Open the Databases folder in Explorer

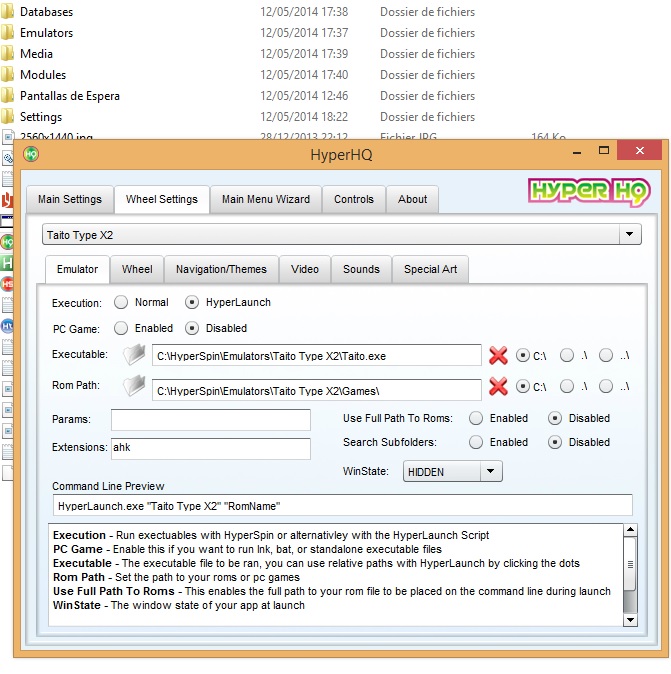coord(7,12)
